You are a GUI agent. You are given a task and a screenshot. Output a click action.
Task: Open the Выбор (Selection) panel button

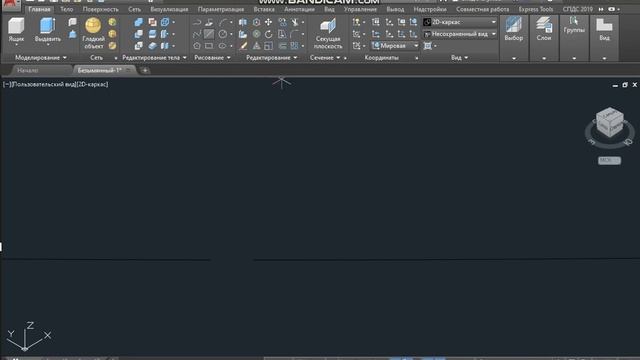(x=514, y=29)
